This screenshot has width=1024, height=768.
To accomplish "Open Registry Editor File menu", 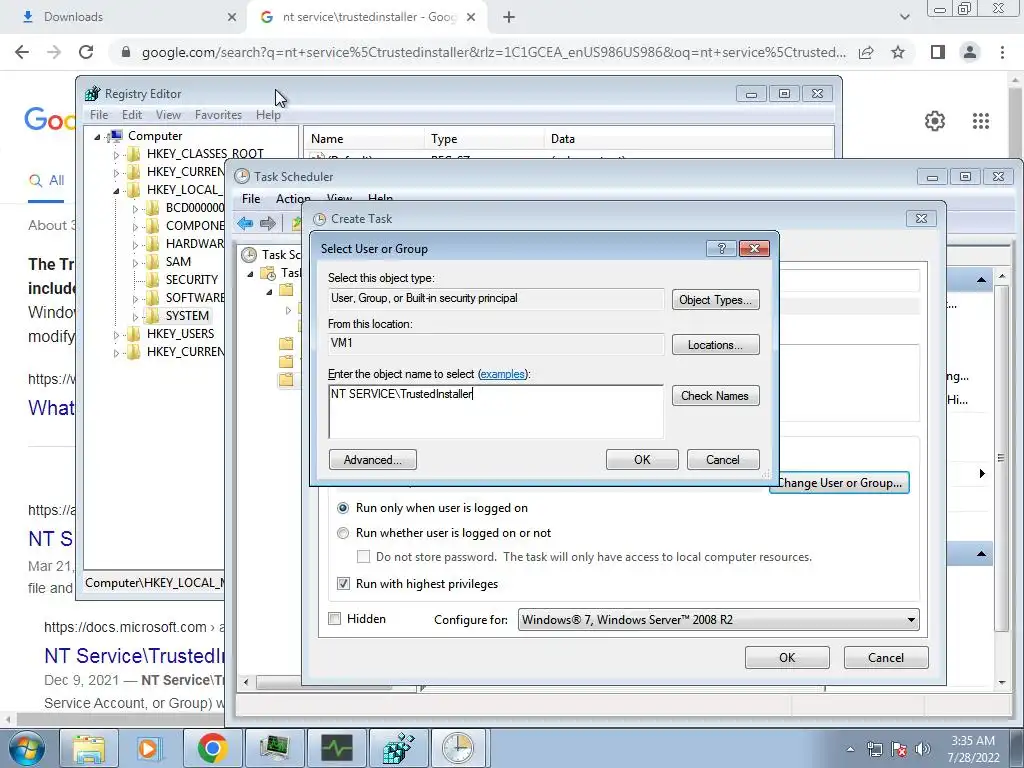I will [x=99, y=115].
